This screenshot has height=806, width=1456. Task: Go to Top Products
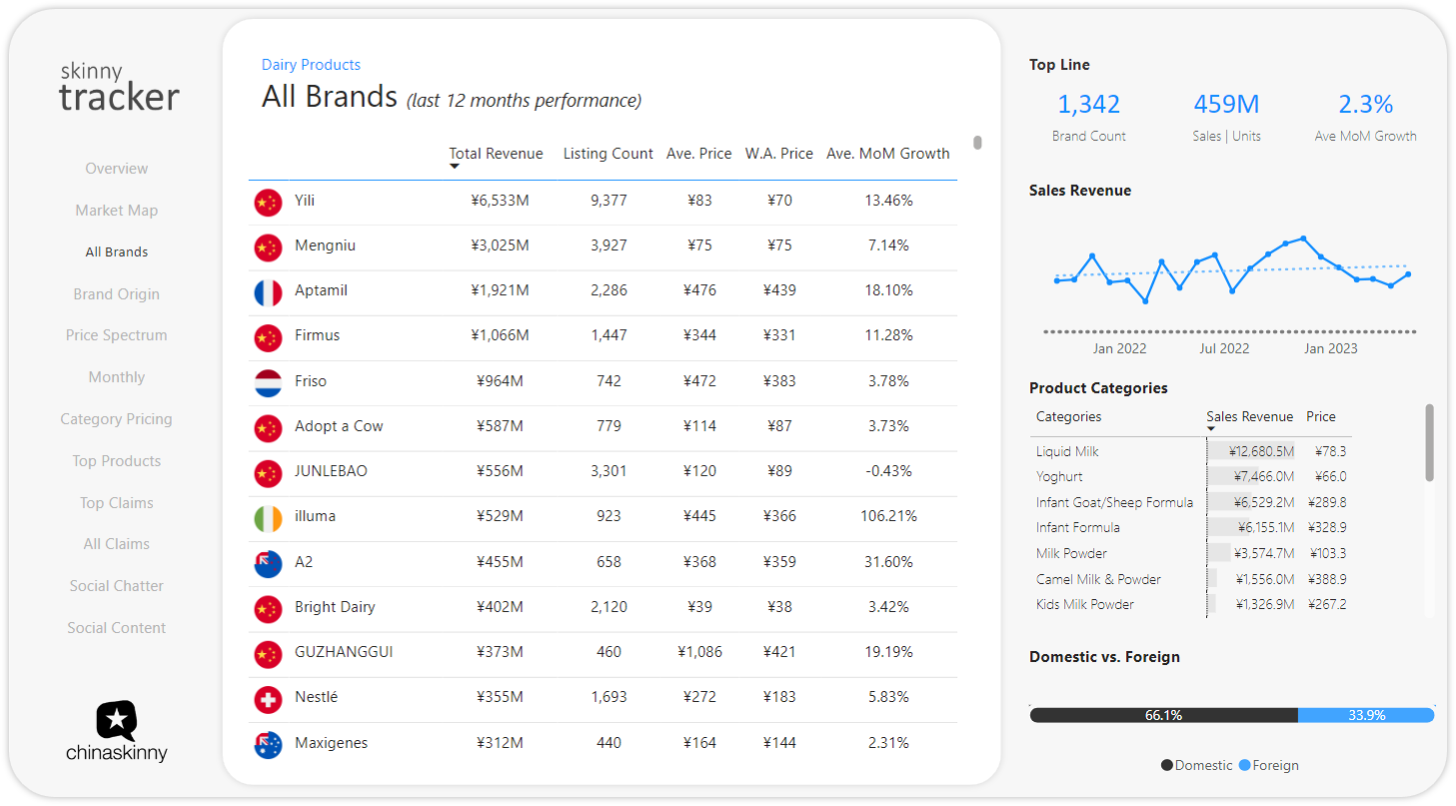click(x=117, y=461)
